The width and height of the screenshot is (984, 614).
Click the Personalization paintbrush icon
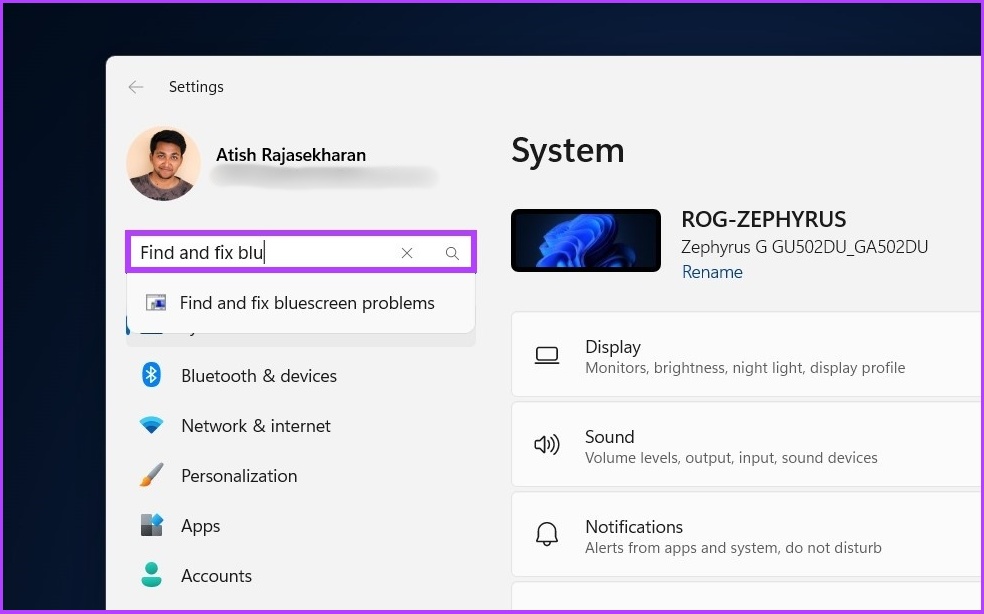click(151, 475)
